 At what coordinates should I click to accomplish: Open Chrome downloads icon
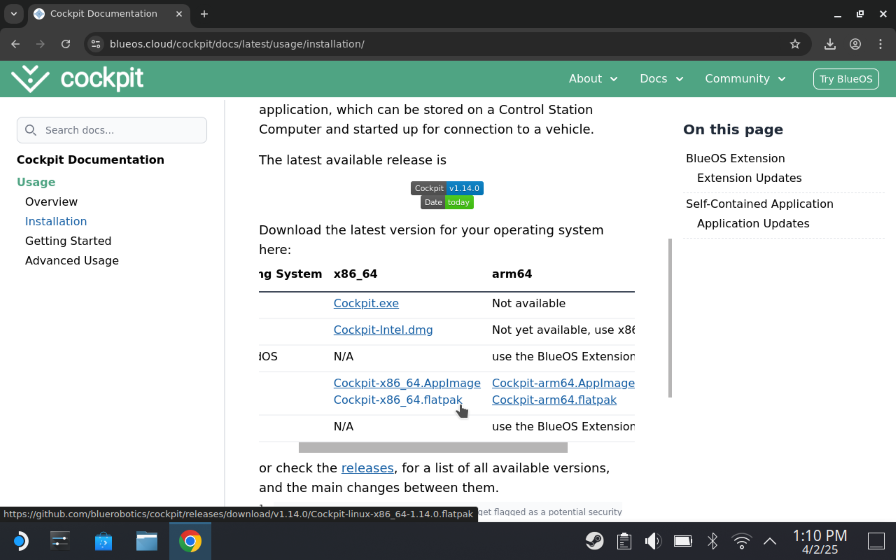click(x=830, y=44)
